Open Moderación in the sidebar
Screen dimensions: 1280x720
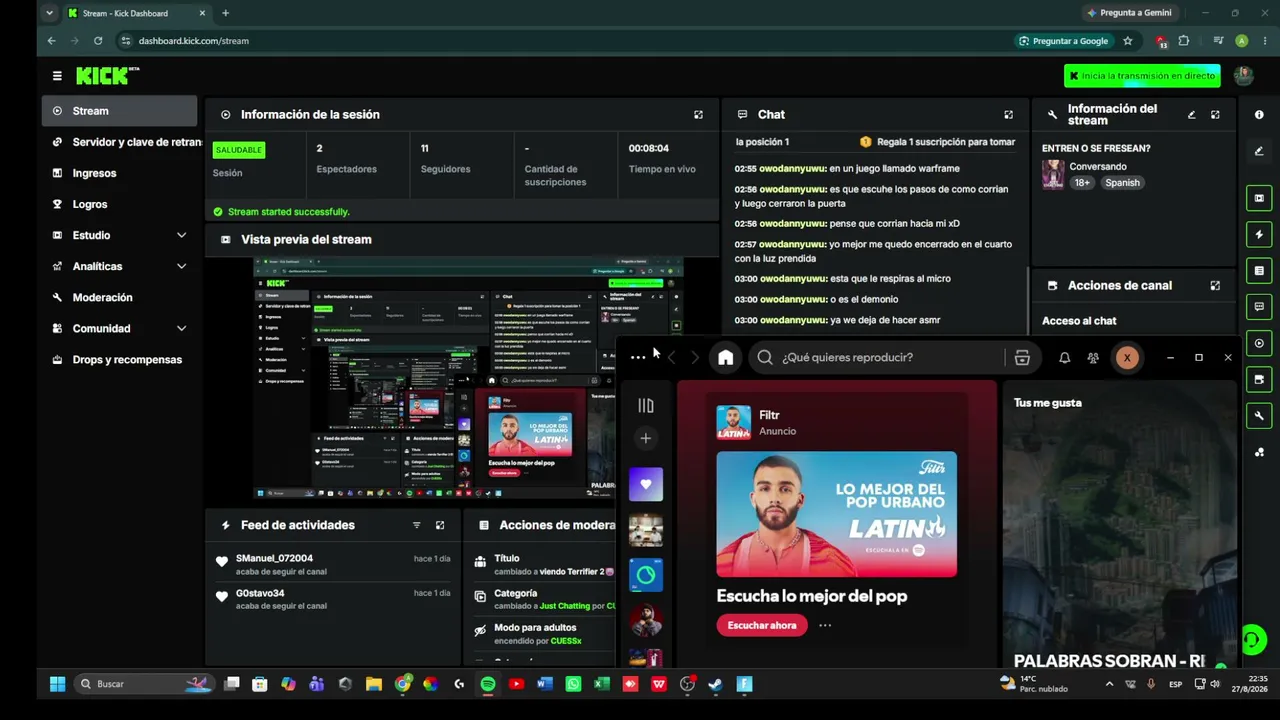pyautogui.click(x=119, y=297)
